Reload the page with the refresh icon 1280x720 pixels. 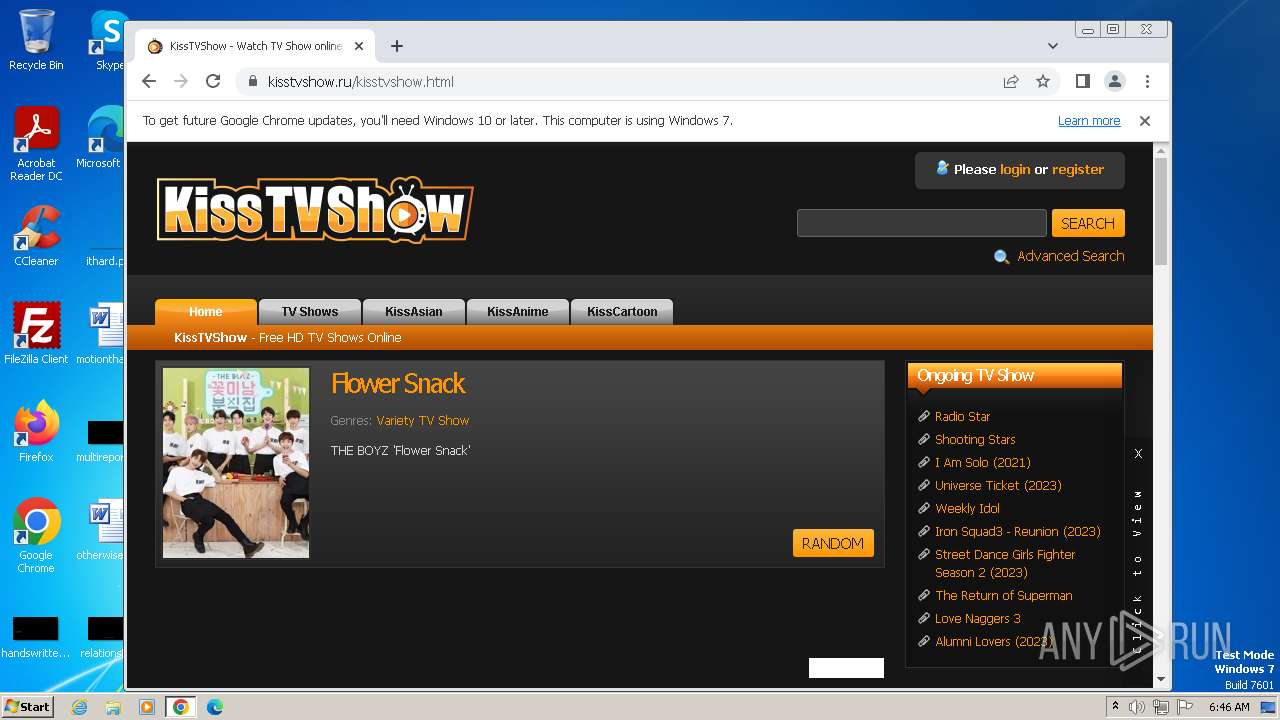(213, 81)
